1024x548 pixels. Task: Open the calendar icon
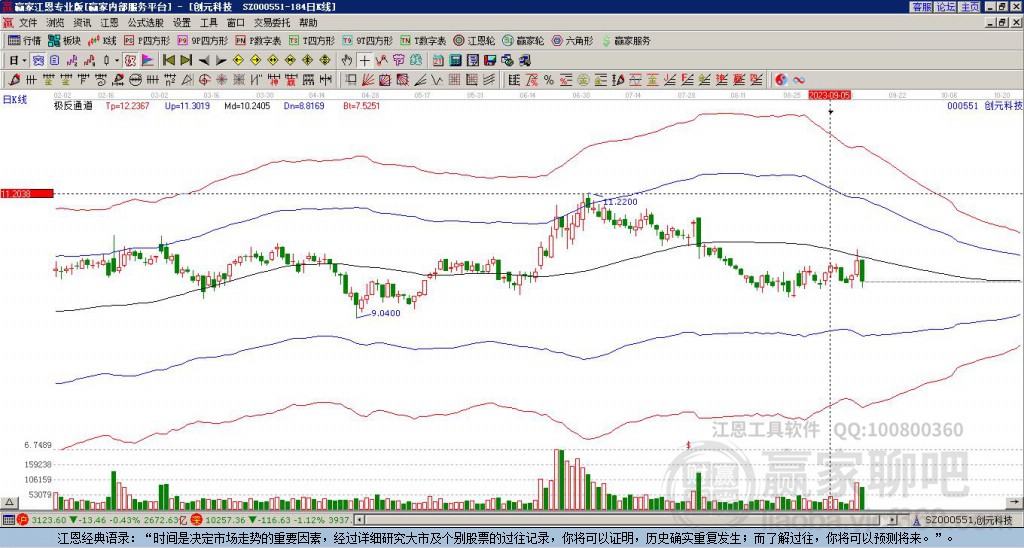[438, 61]
